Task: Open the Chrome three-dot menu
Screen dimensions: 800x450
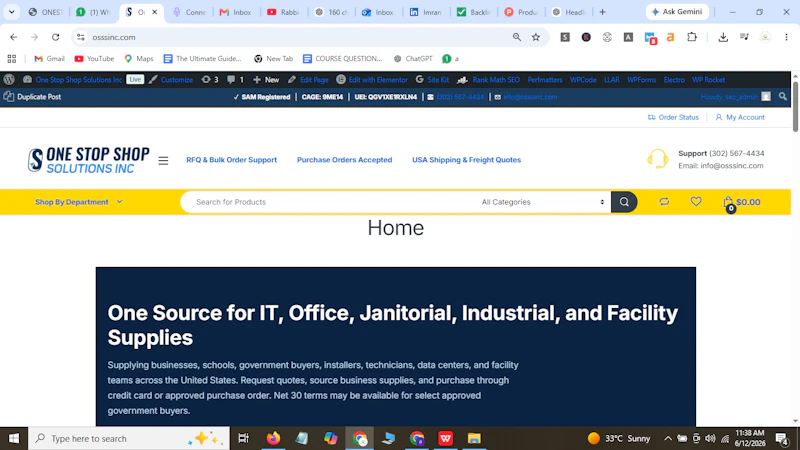Action: (786, 37)
